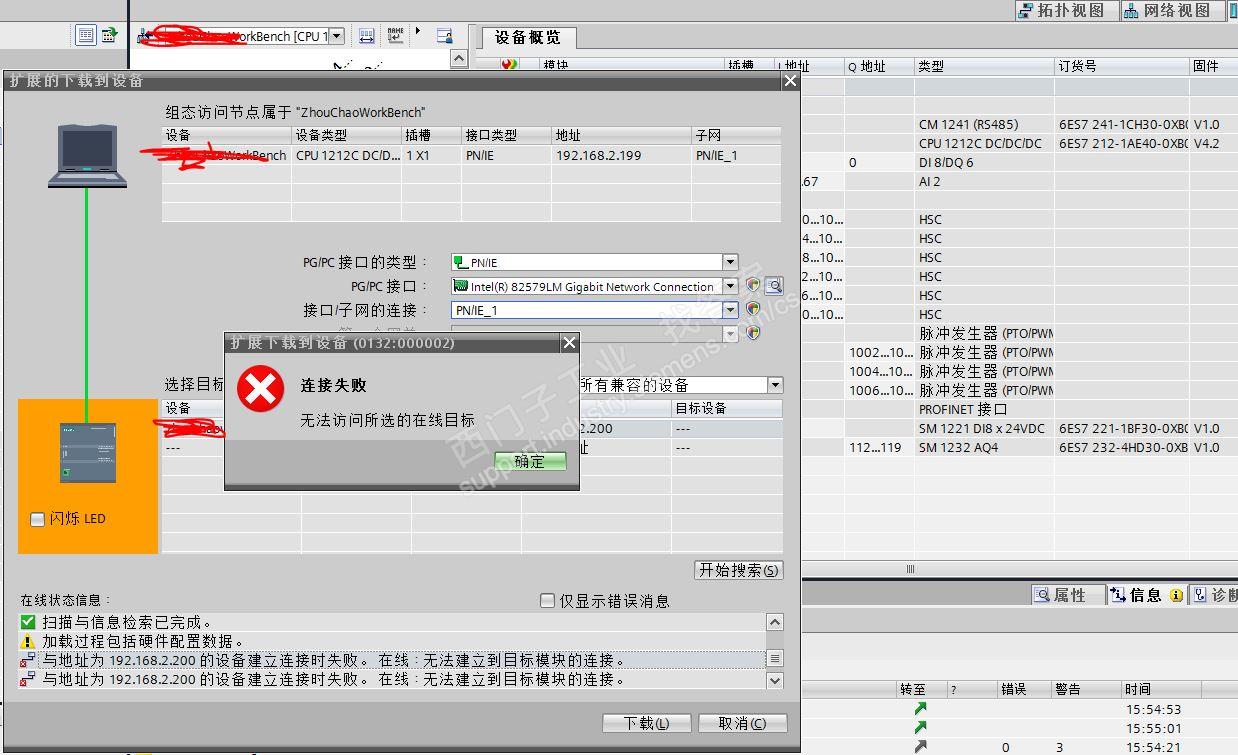The width and height of the screenshot is (1238, 755).
Task: Open the 所有兼容的设备 filter dropdown
Action: tap(775, 385)
